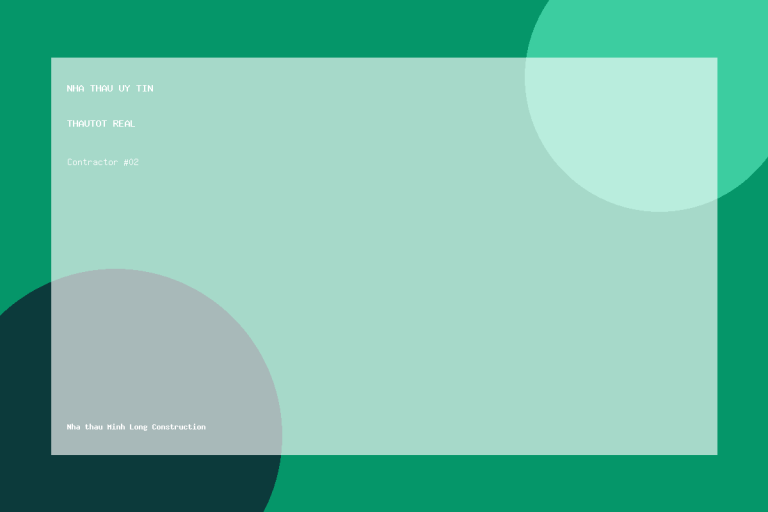This screenshot has height=512, width=768.
Task: Click the 'Contractor #02' label
Action: (103, 162)
